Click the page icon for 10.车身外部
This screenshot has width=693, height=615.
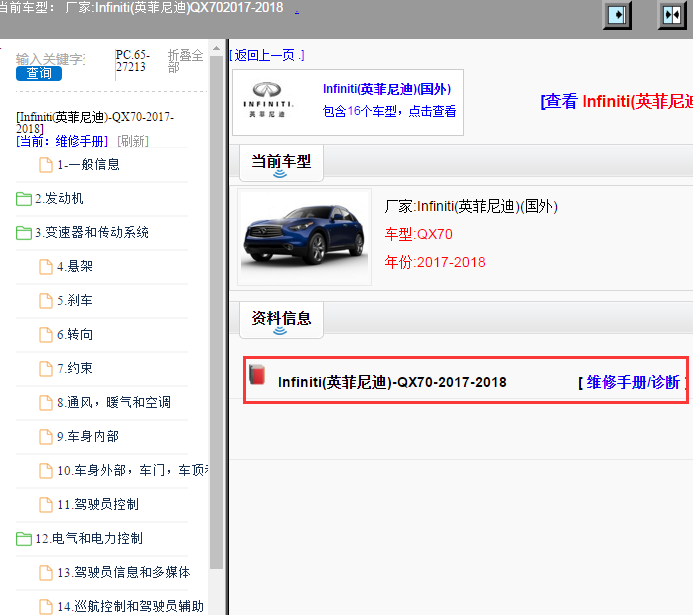tap(46, 471)
